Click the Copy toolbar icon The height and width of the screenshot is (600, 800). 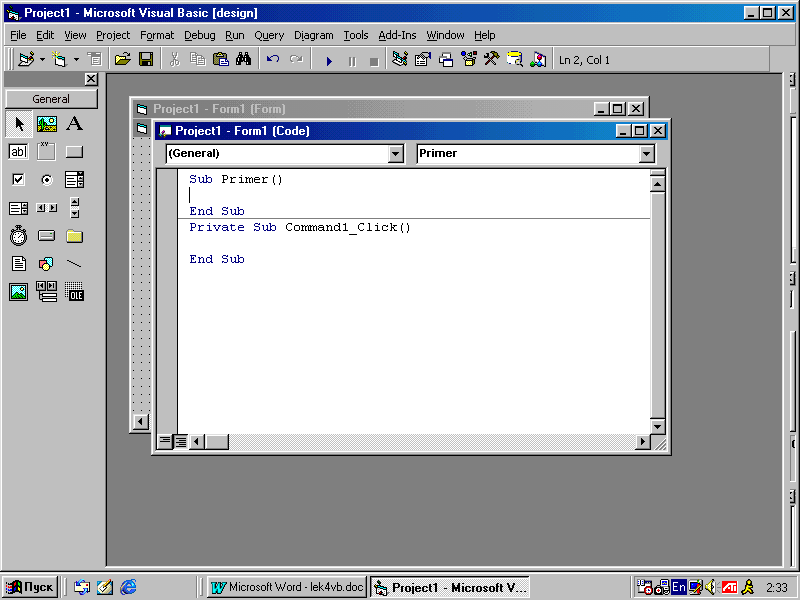point(197,60)
